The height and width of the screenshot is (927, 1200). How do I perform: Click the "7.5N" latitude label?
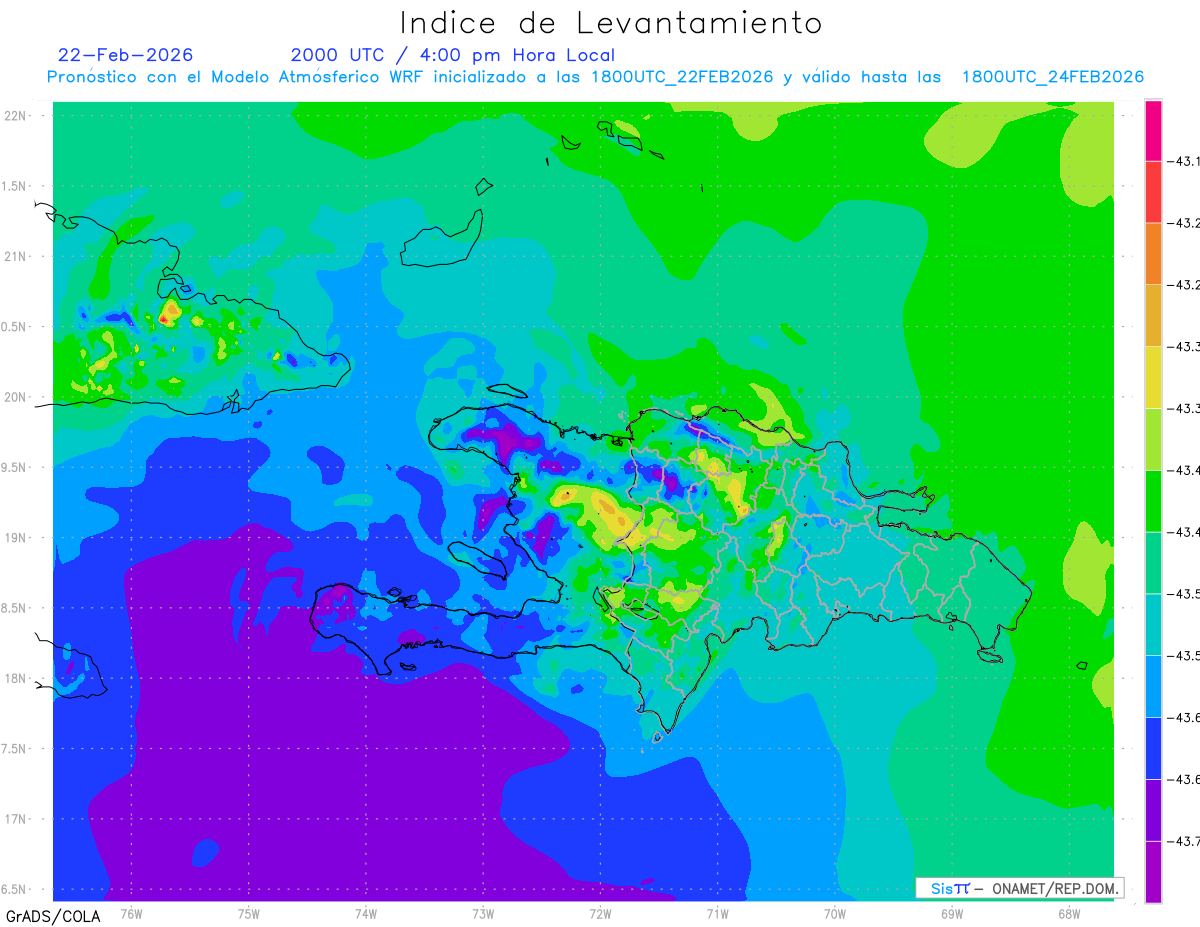[14, 749]
